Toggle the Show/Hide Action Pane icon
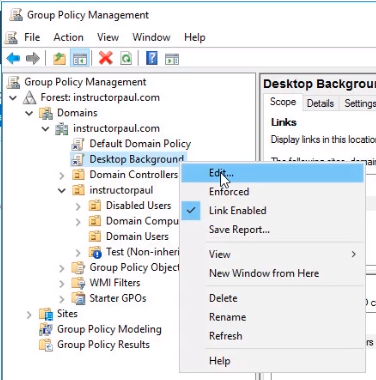376x380 pixels. click(172, 59)
